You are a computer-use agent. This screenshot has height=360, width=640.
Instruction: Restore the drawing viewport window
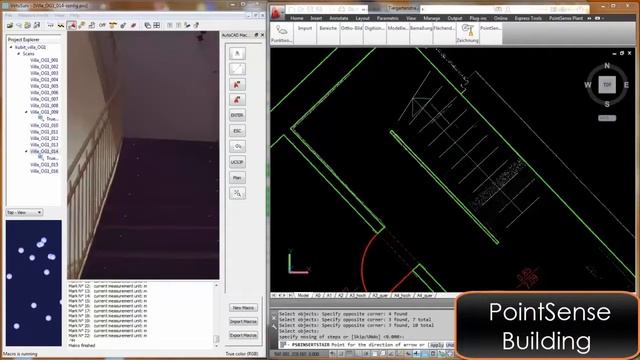(x=622, y=53)
